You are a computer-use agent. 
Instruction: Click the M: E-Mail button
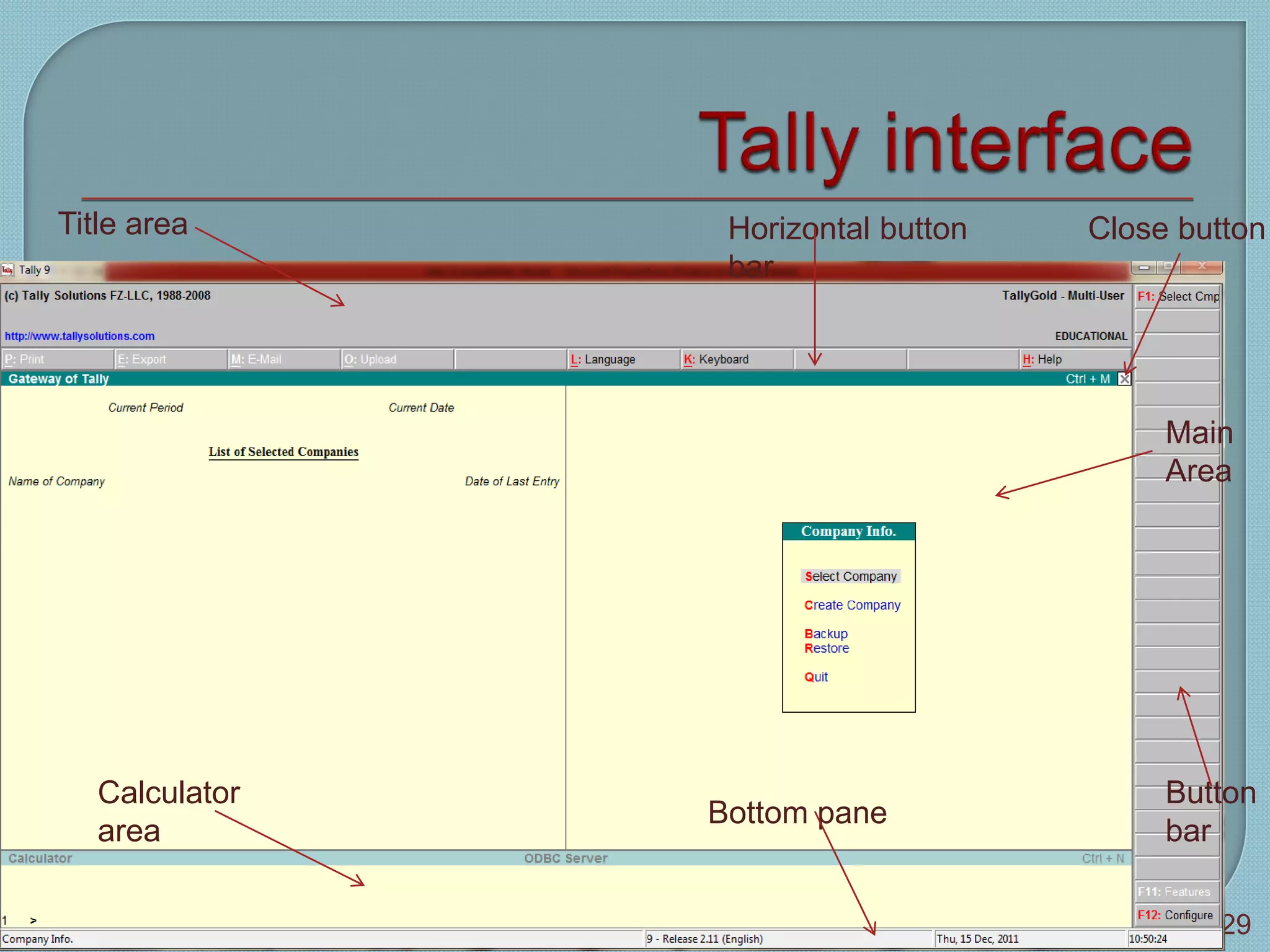(284, 359)
